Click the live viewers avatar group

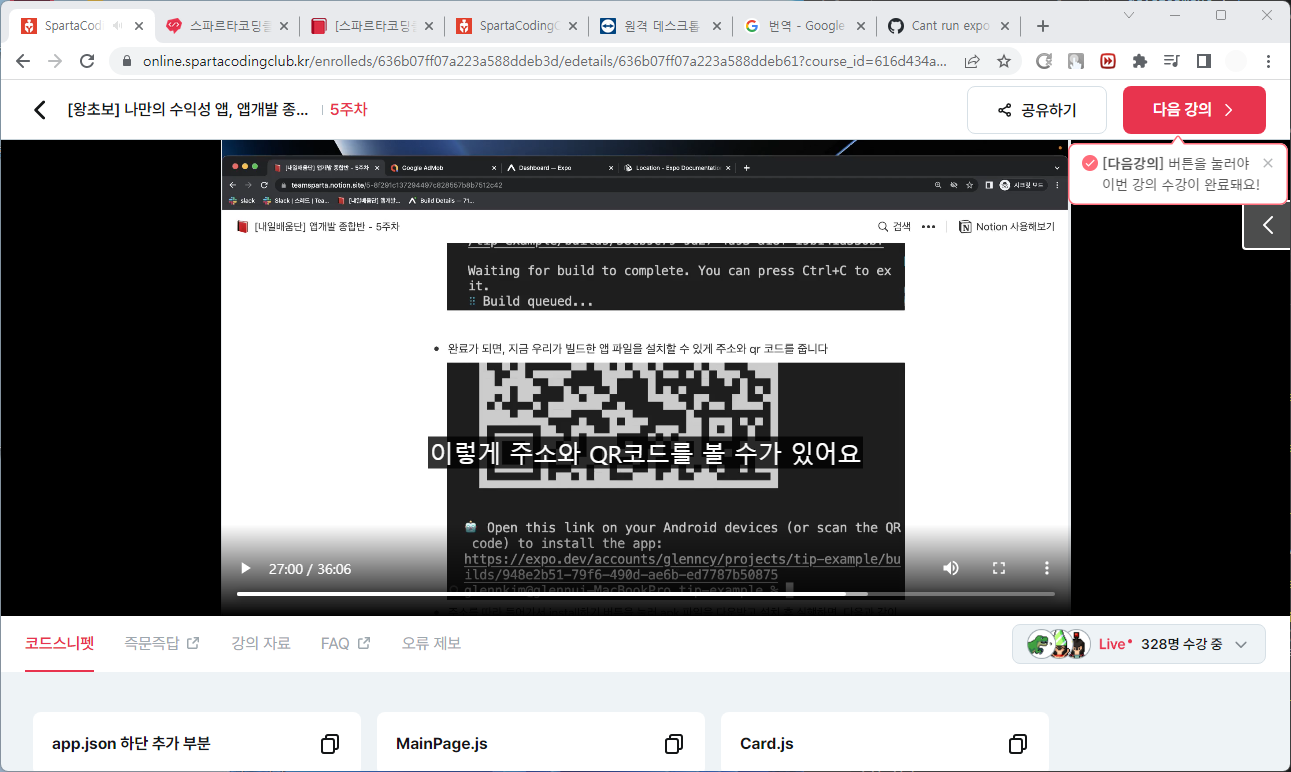point(1058,644)
